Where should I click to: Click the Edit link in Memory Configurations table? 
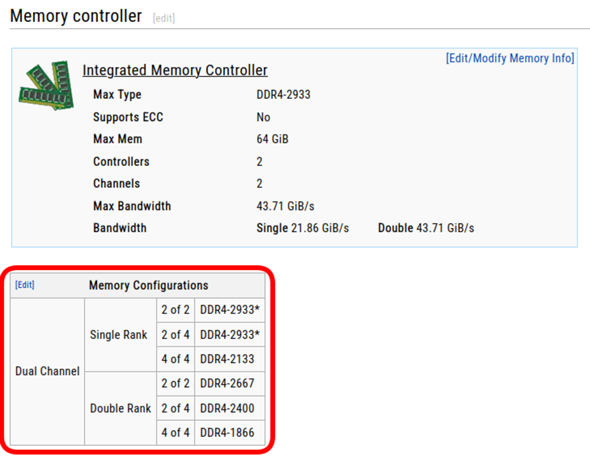click(25, 285)
